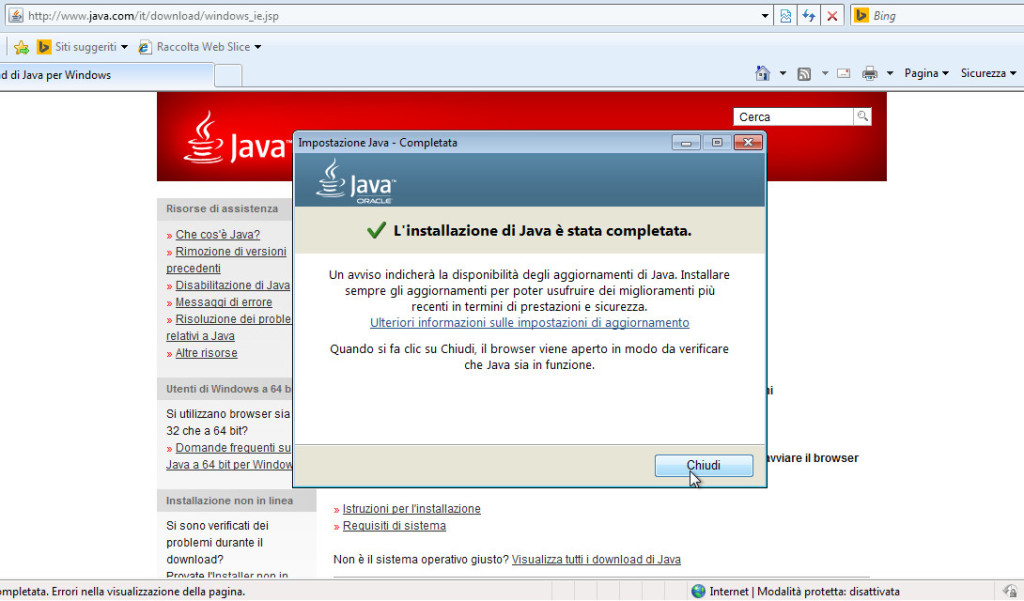Click the Java Oracle logo in dialog

pyautogui.click(x=356, y=182)
